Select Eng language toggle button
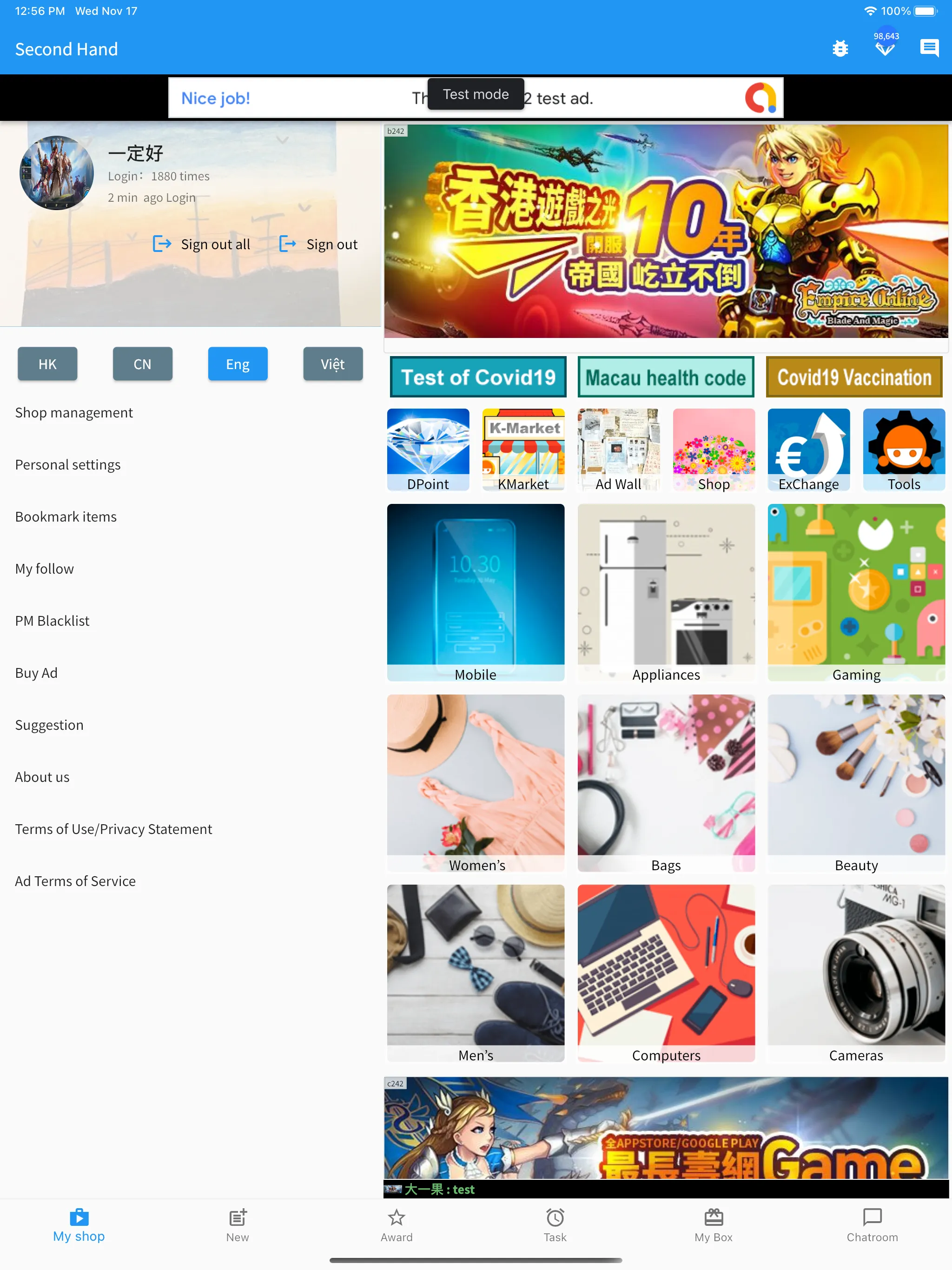Image resolution: width=952 pixels, height=1270 pixels. [x=237, y=364]
